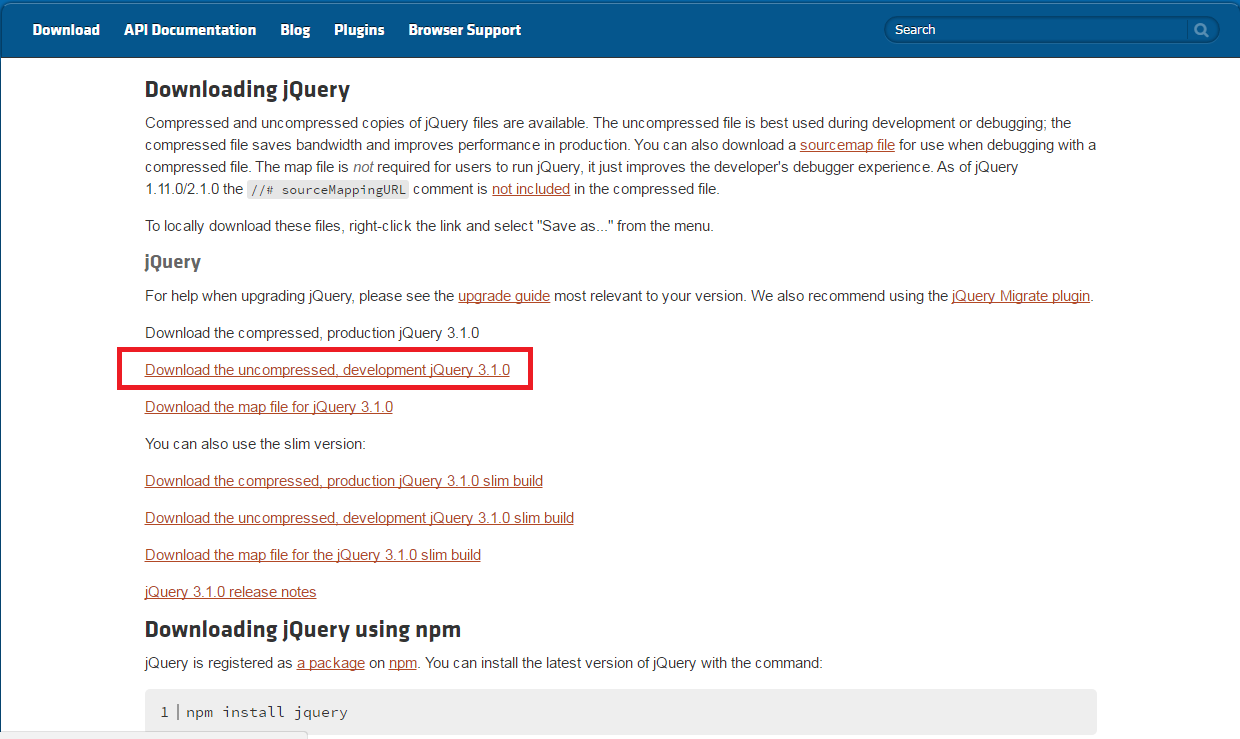
Task: Open 'a package' npm link
Action: tap(331, 663)
